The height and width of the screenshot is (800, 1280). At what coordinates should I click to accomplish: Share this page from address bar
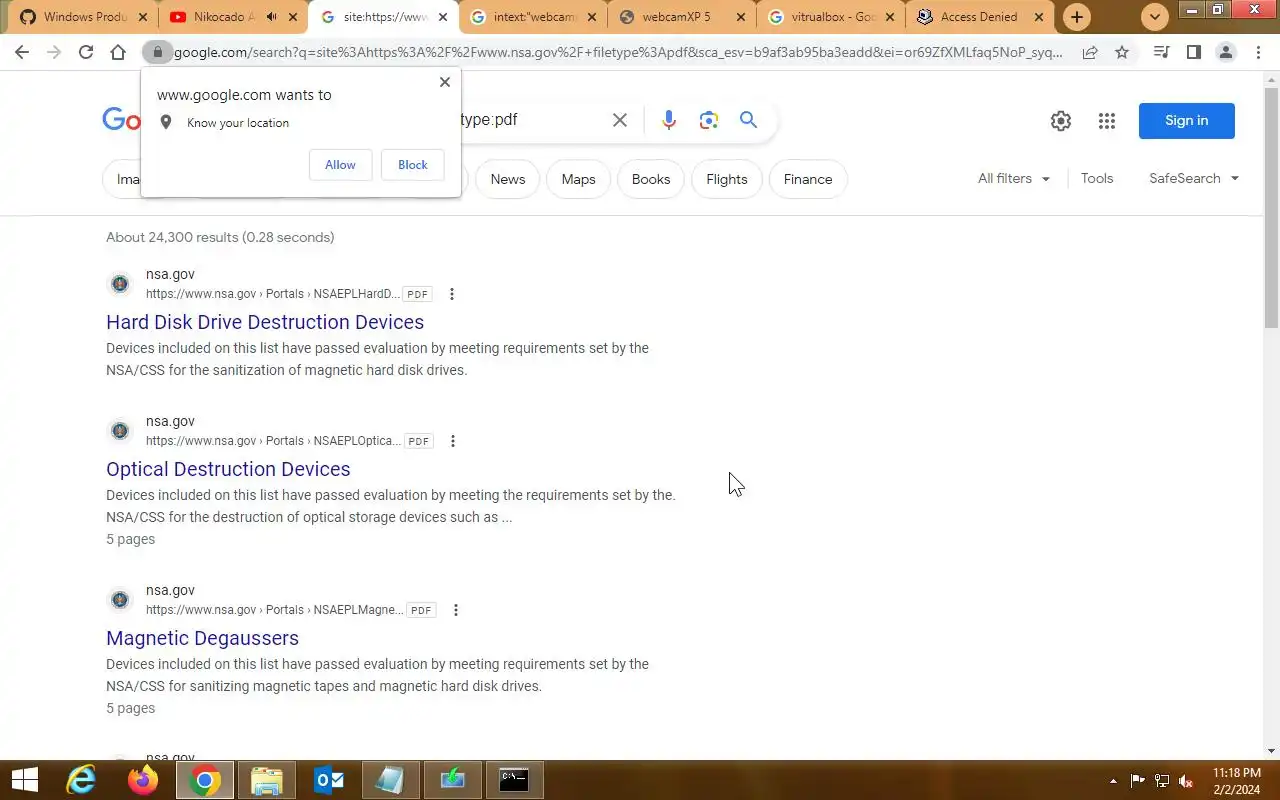pos(1090,52)
